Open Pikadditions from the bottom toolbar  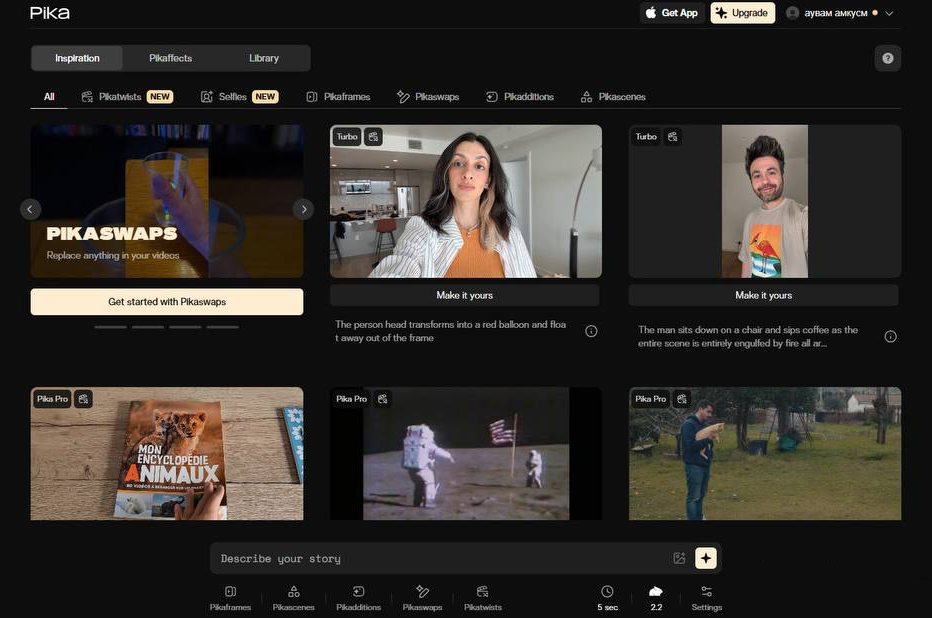click(358, 592)
